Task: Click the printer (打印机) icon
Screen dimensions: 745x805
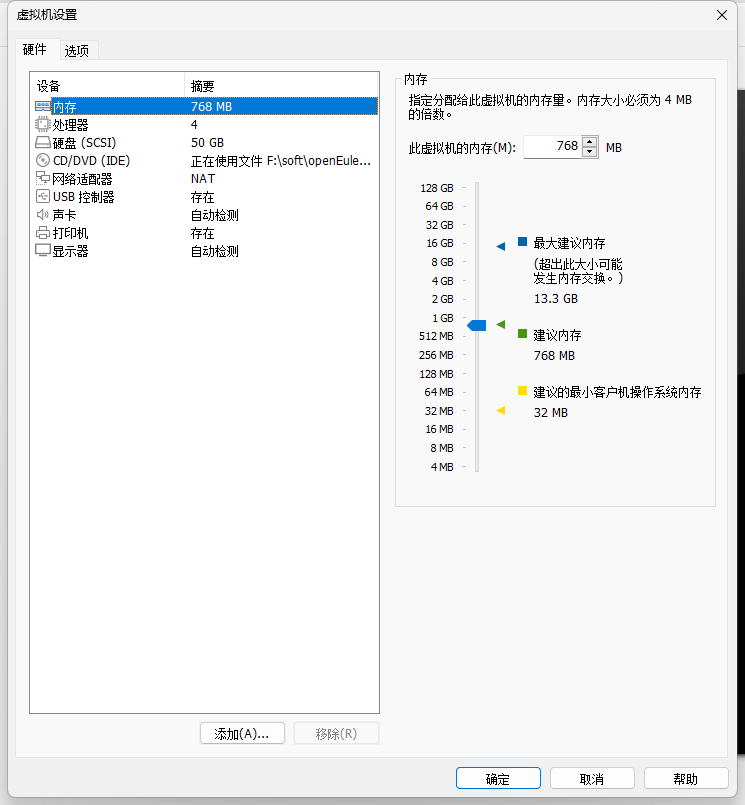Action: [x=43, y=233]
